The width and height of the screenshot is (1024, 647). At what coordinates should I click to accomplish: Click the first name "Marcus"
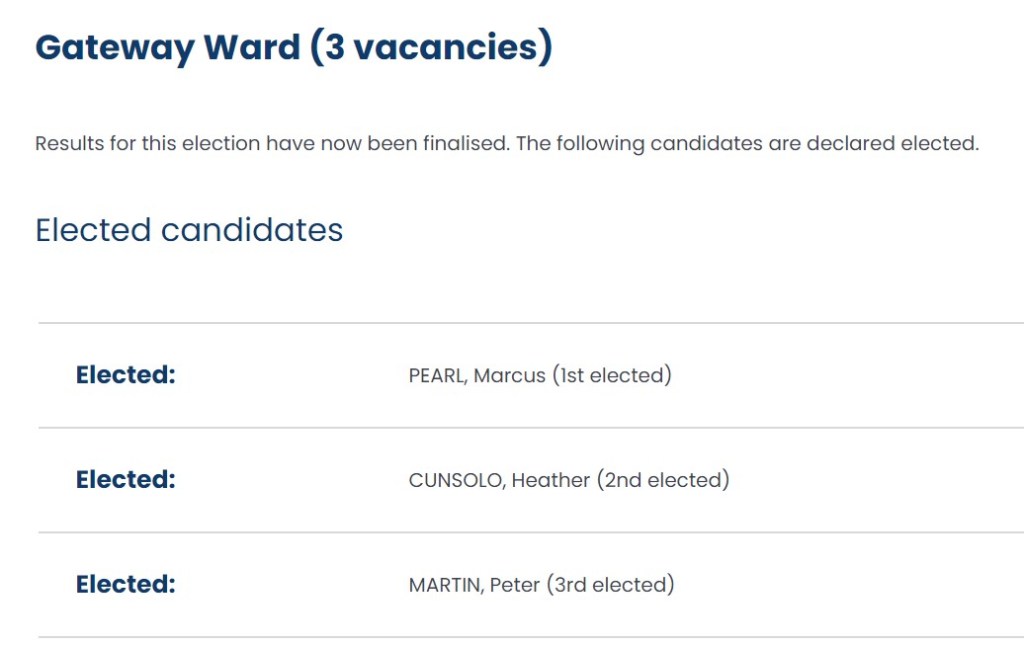click(510, 376)
